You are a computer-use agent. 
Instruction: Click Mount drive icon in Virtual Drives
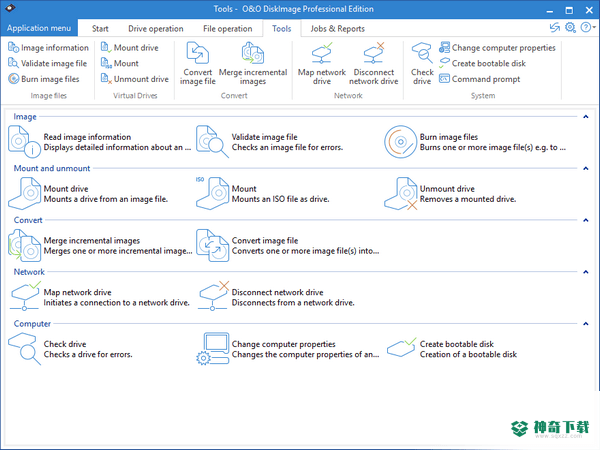coord(106,47)
